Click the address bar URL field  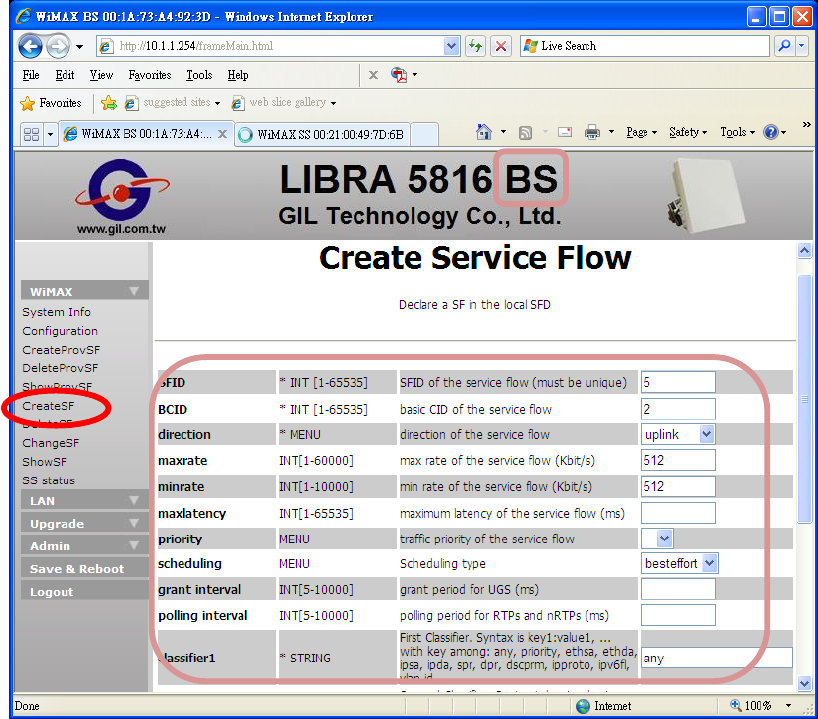click(x=270, y=46)
